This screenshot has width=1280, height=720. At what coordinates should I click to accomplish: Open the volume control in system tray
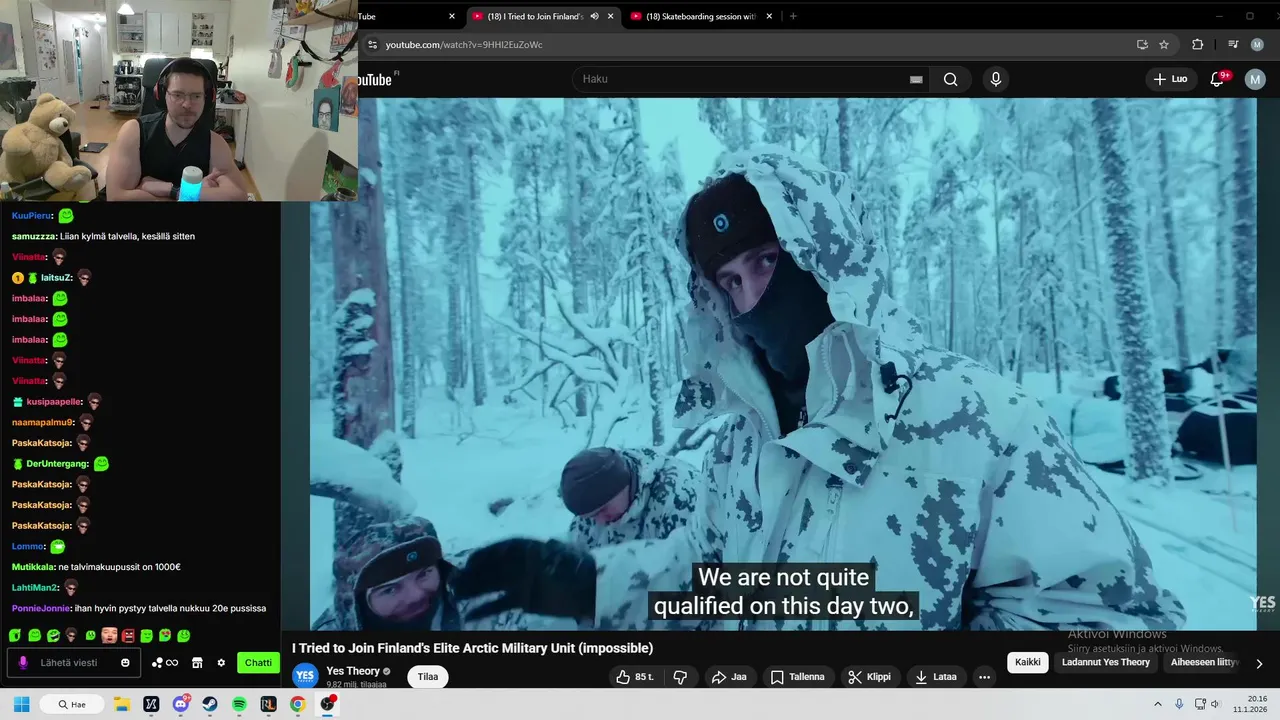click(1216, 704)
